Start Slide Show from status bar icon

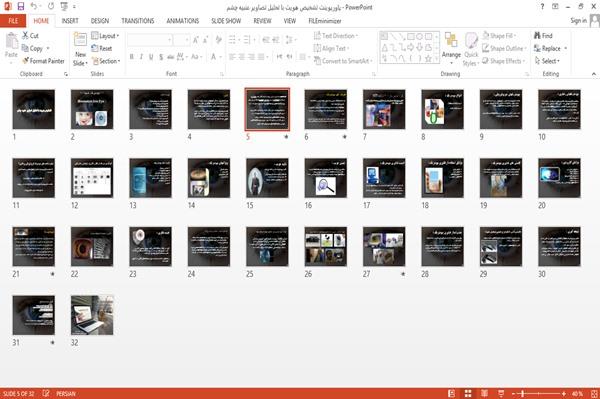click(501, 393)
